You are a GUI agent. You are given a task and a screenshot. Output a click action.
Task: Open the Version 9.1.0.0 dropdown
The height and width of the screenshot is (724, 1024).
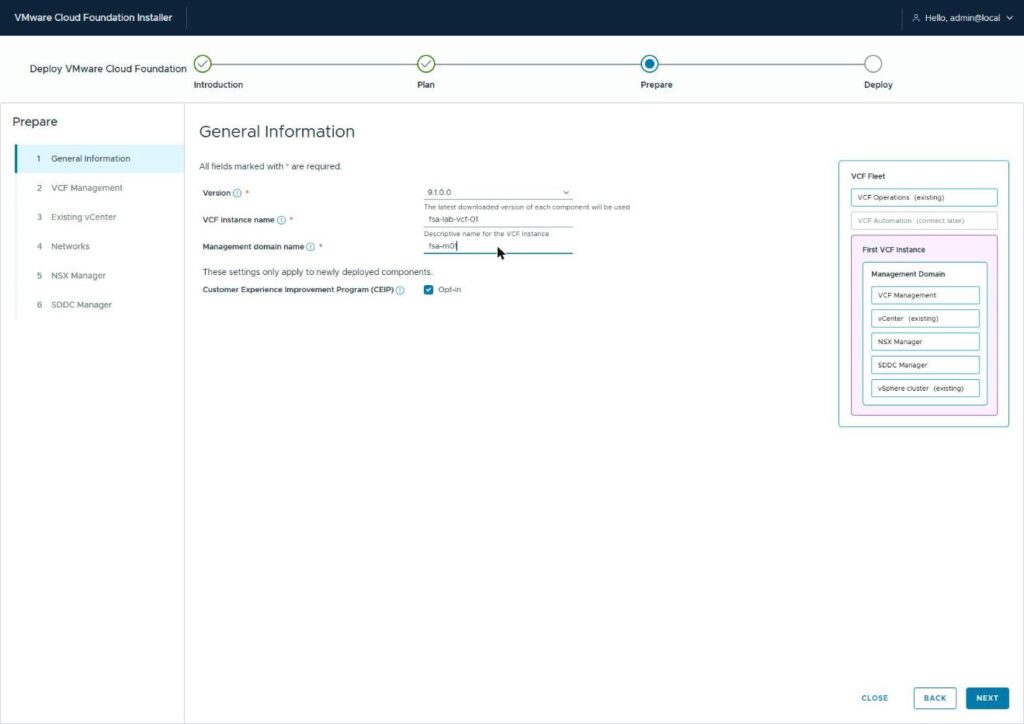[498, 193]
